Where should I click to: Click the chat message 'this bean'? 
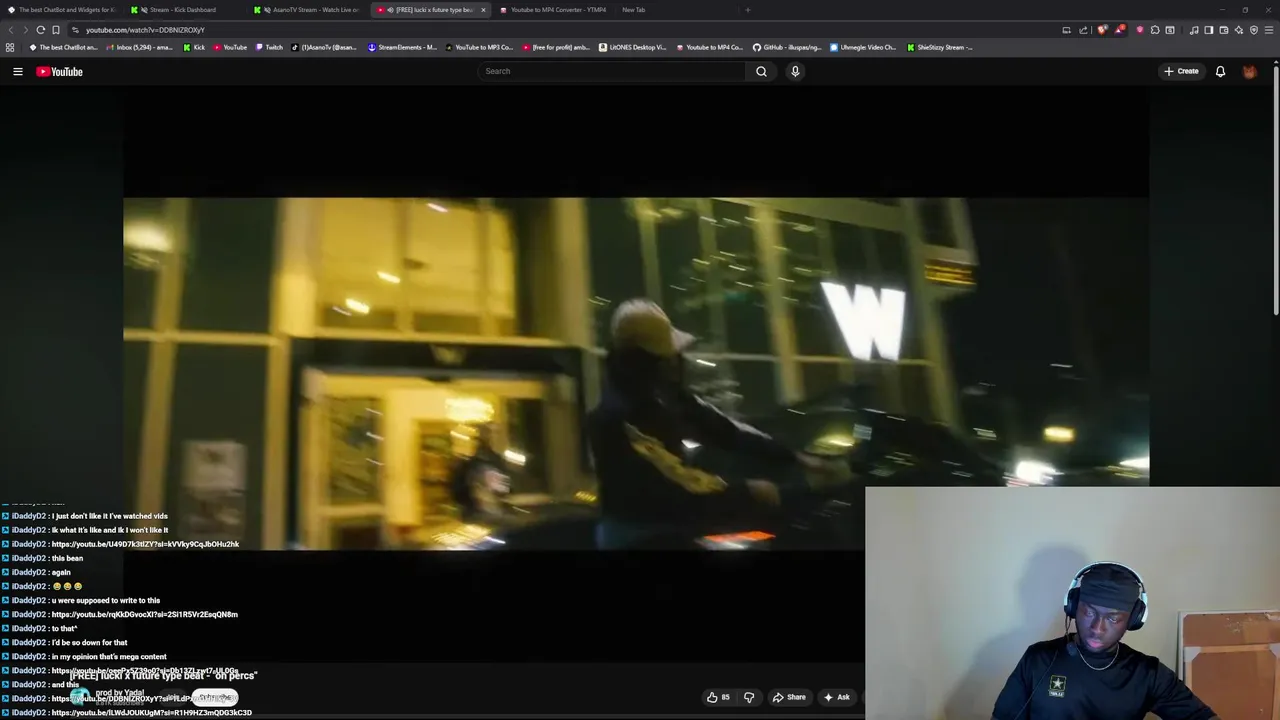click(x=67, y=558)
